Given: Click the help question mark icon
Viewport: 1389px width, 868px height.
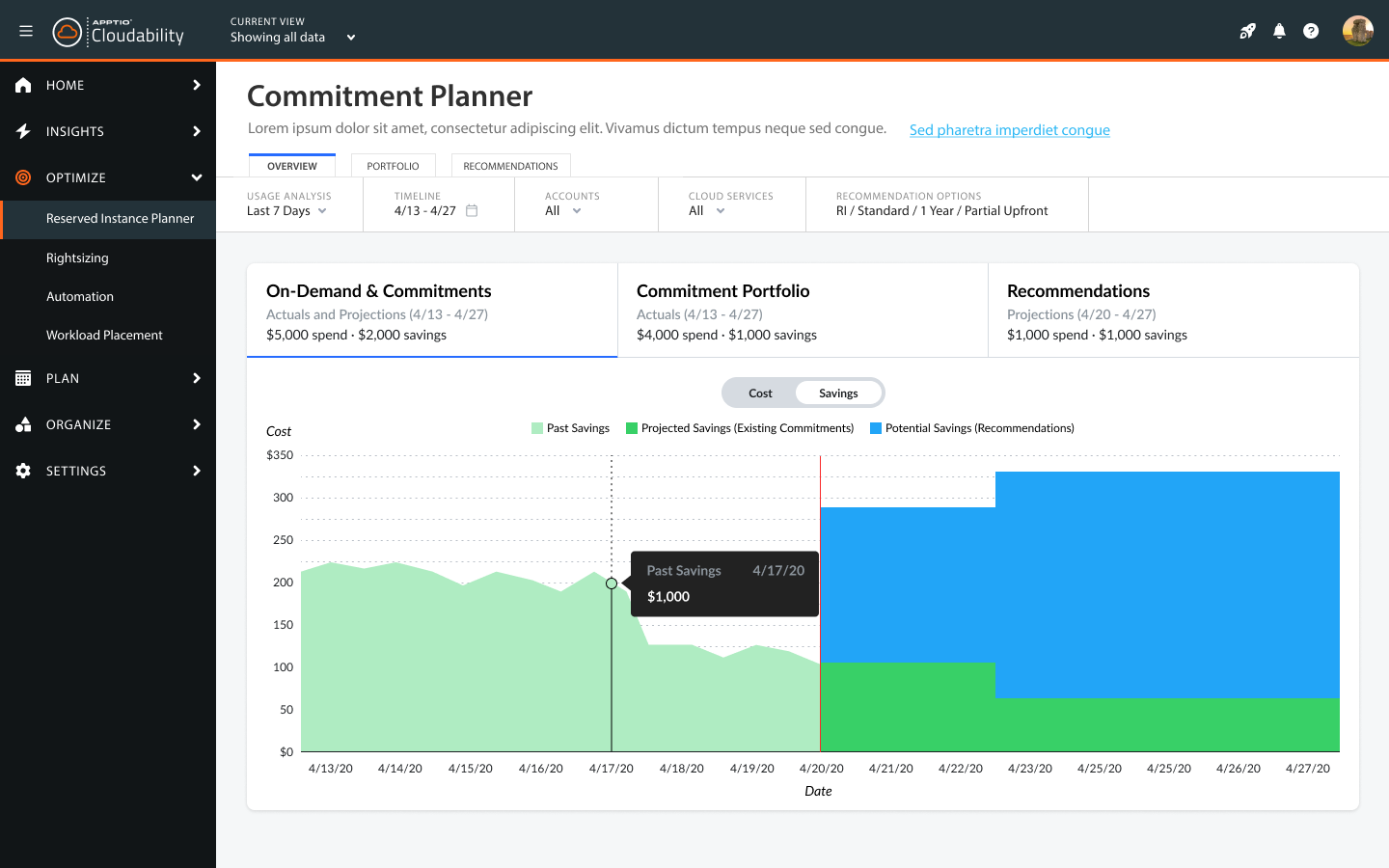Looking at the screenshot, I should tap(1311, 31).
